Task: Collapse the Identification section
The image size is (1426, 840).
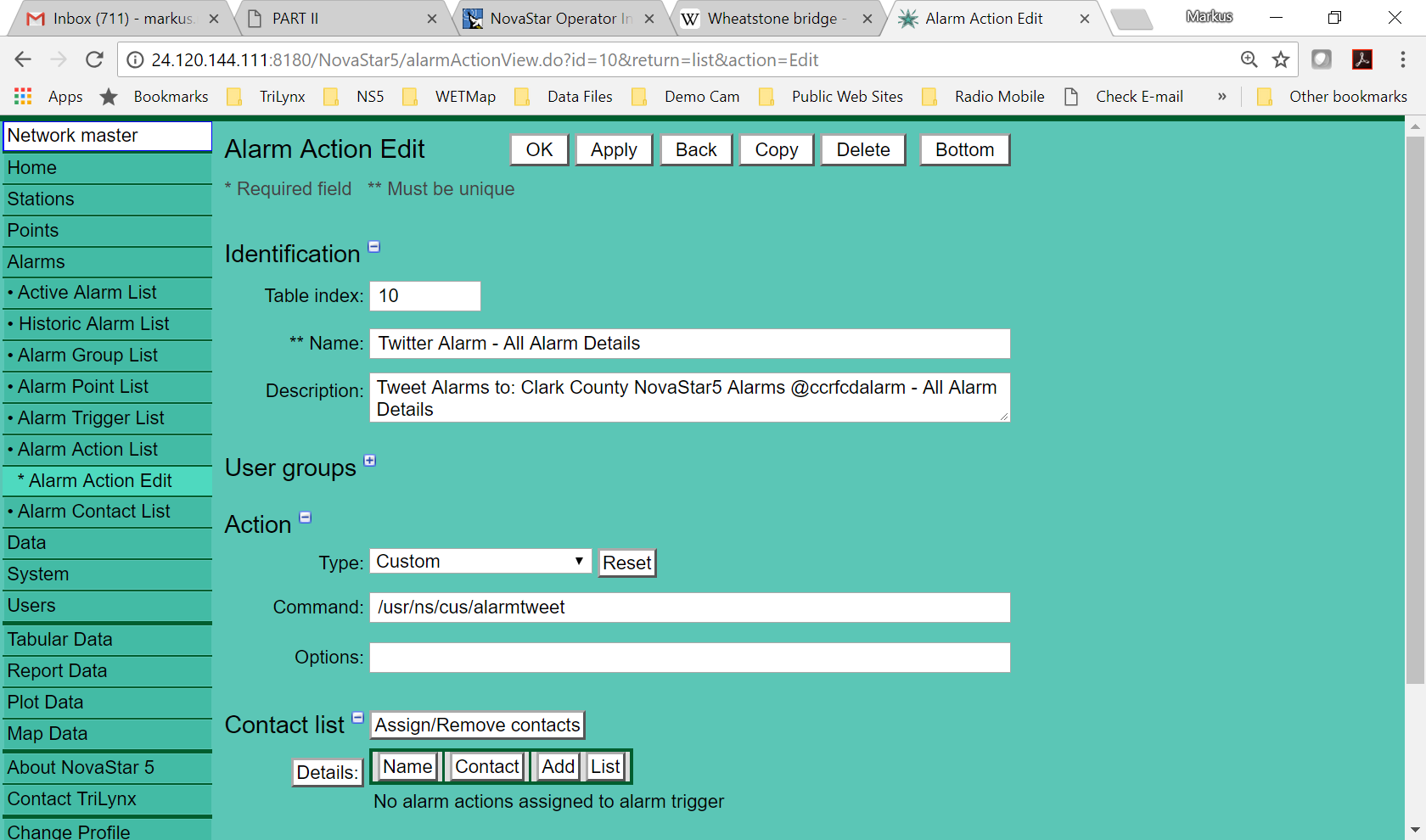Action: coord(373,247)
